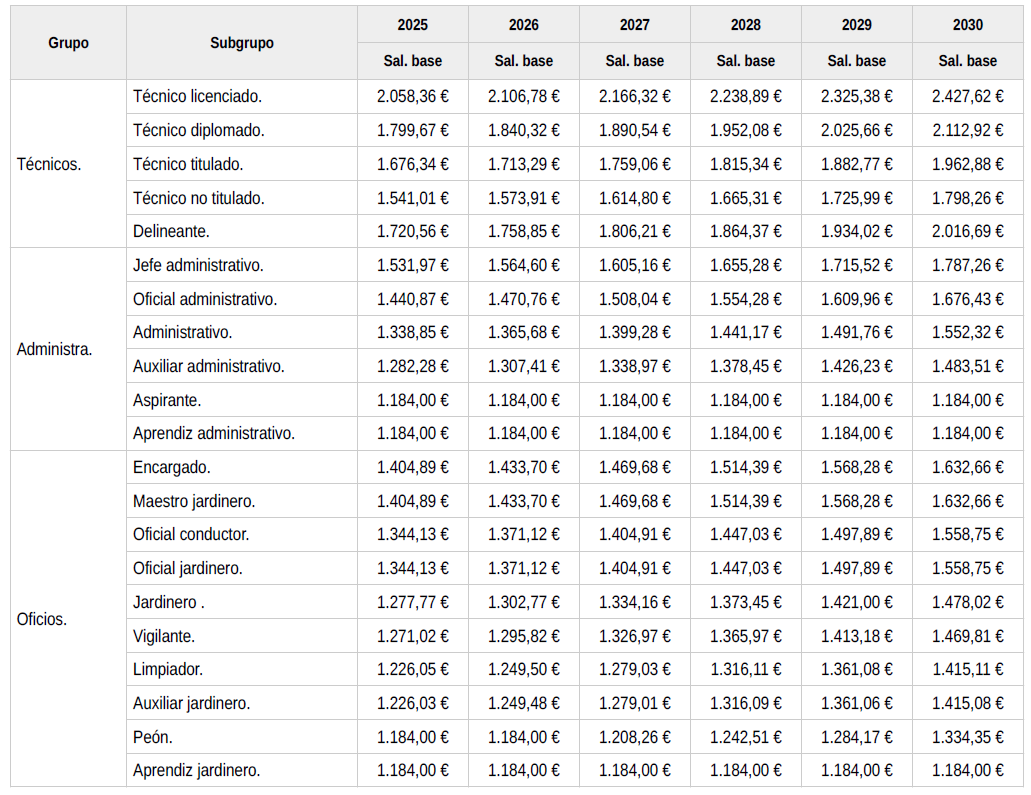
Task: Select the 2025 year header cell
Action: click(x=412, y=25)
